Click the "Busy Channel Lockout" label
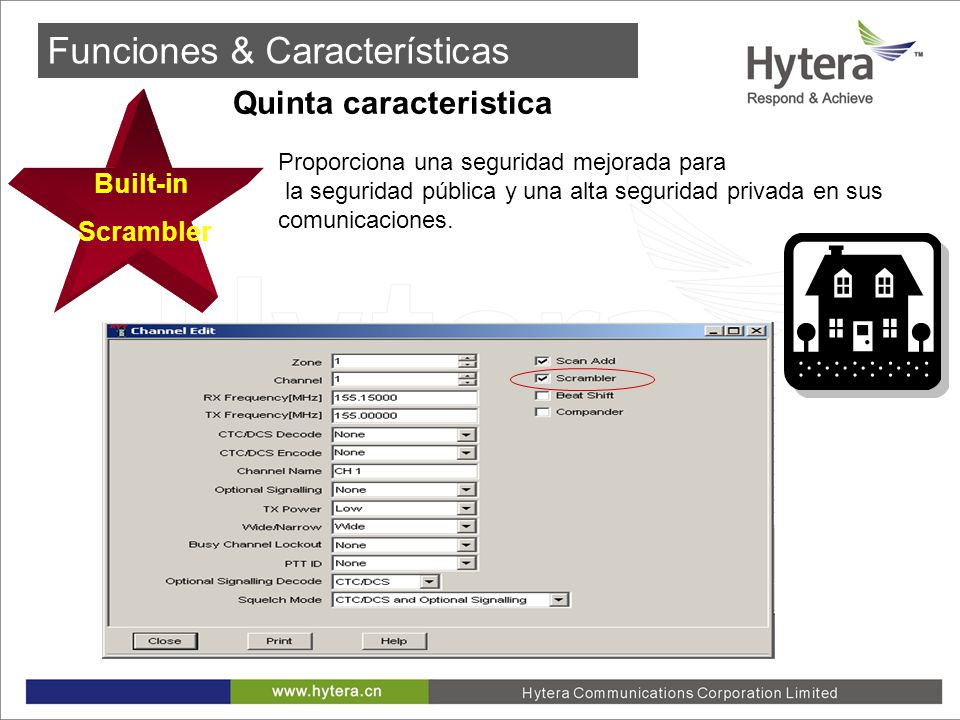The width and height of the screenshot is (960, 720). pyautogui.click(x=255, y=544)
